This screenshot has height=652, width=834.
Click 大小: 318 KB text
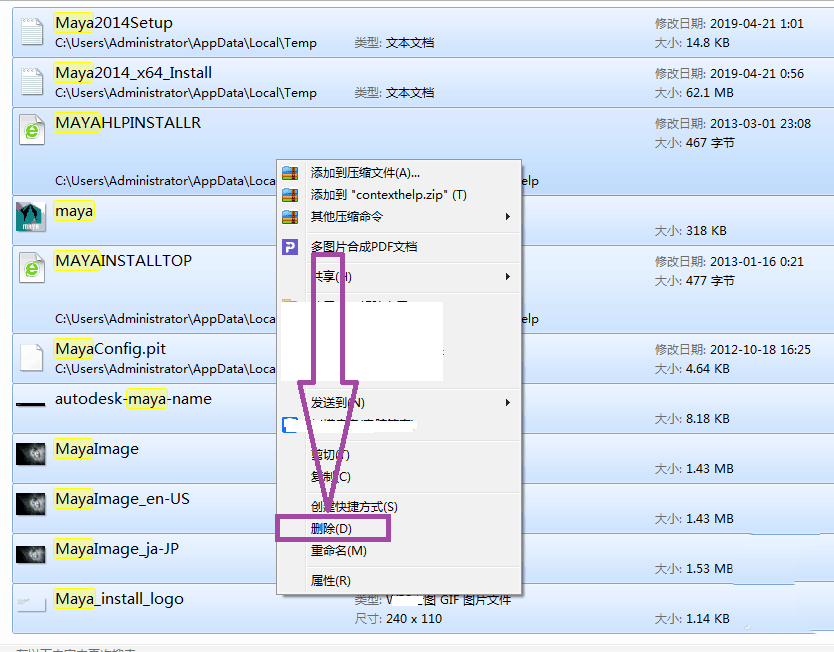(690, 231)
